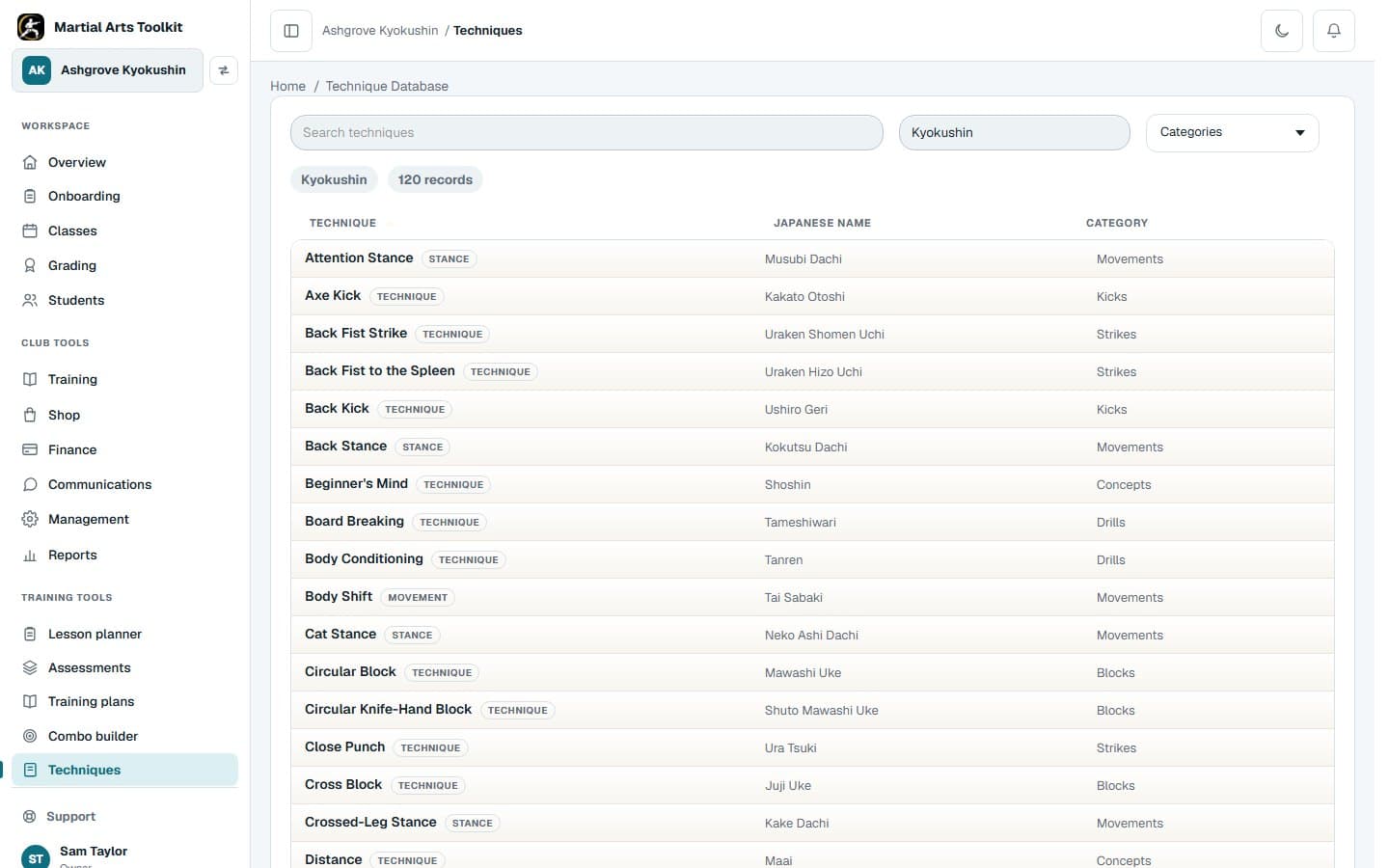Click Neko Ashi Dachi Japanese name
The image size is (1389, 868).
tap(811, 635)
